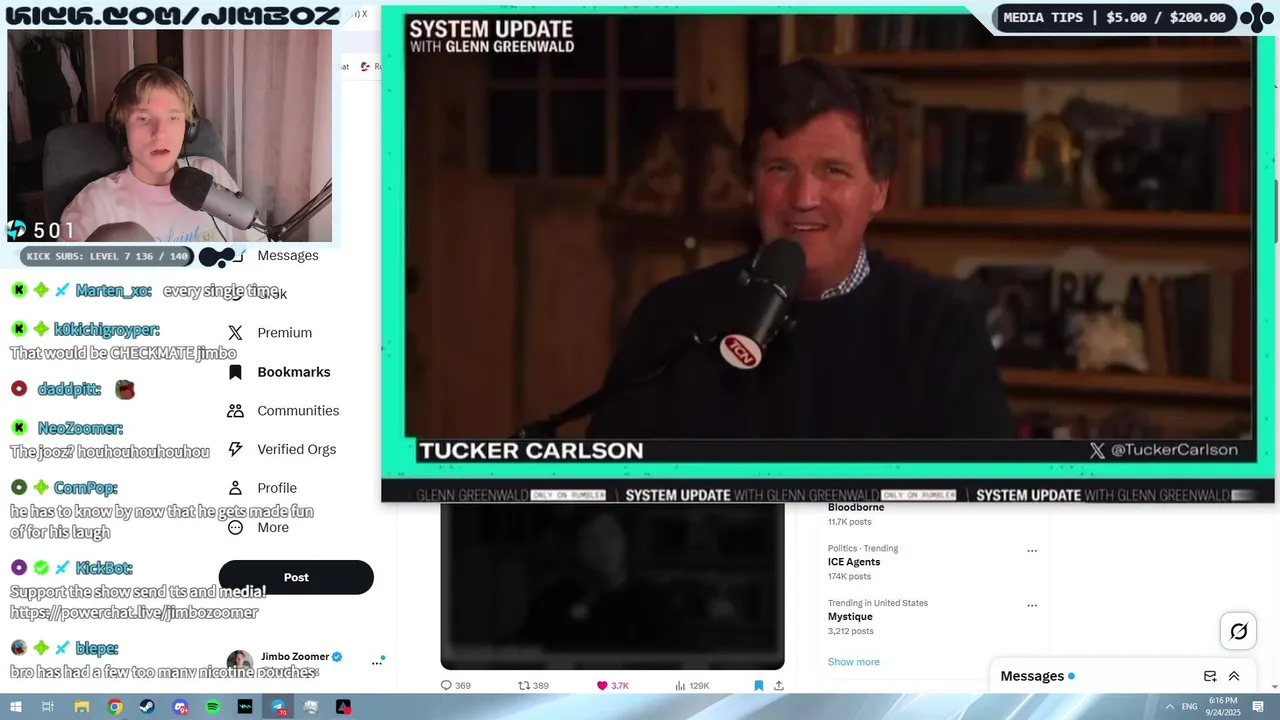Click chat username k0kichigroyper
This screenshot has width=1280, height=720.
click(x=106, y=330)
